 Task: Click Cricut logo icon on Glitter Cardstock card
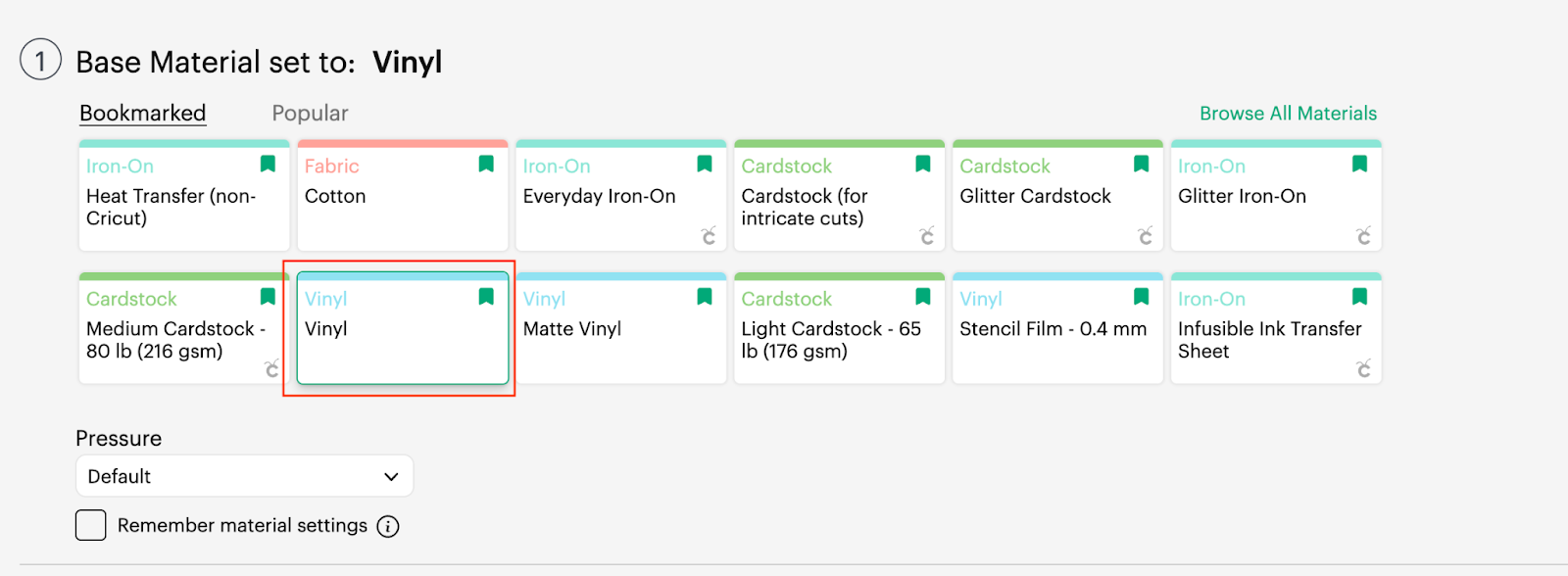[1145, 236]
